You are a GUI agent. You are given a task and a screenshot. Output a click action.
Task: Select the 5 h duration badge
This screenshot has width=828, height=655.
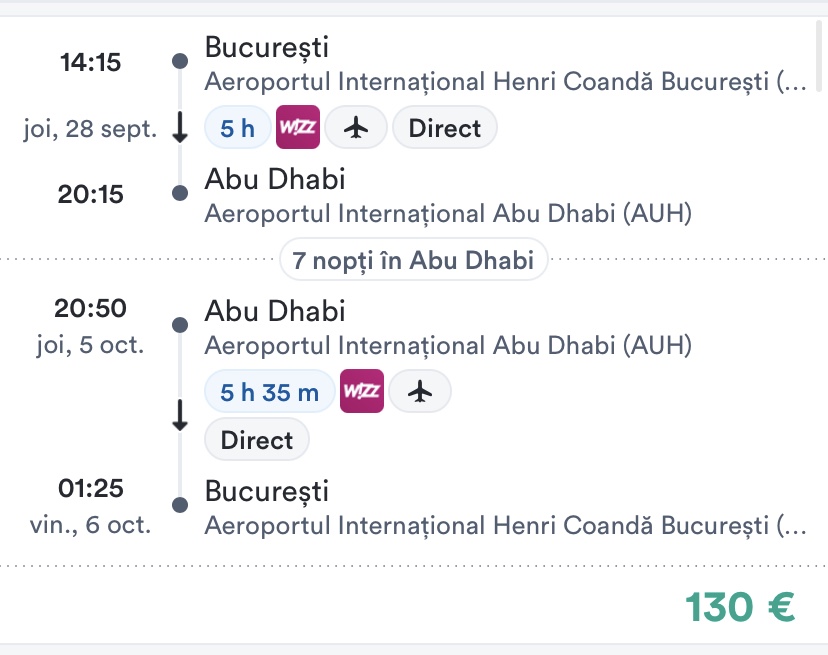(238, 128)
